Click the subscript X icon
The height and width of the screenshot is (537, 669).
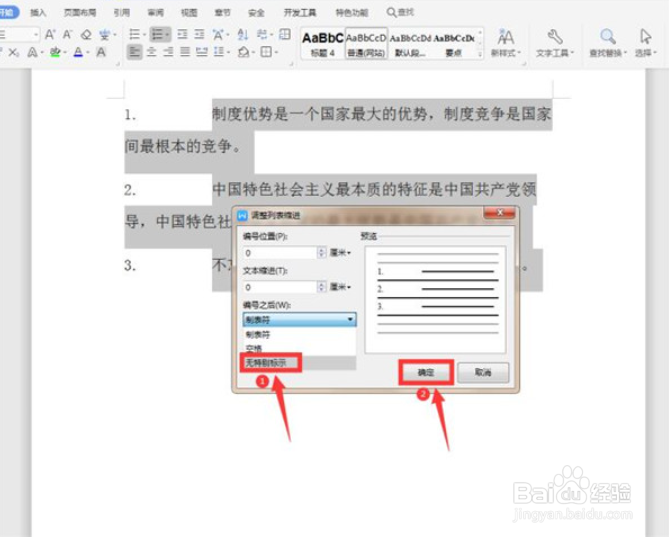click(14, 52)
